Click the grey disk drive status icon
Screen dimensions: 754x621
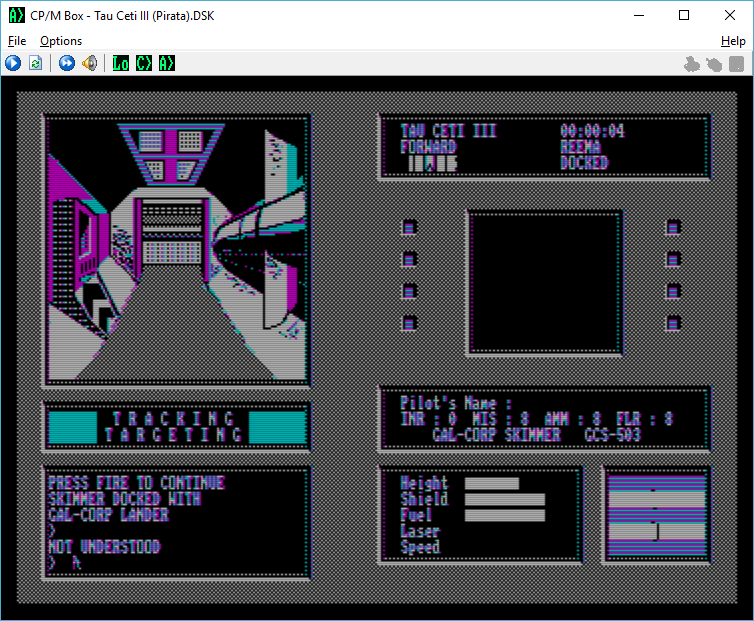[x=737, y=64]
